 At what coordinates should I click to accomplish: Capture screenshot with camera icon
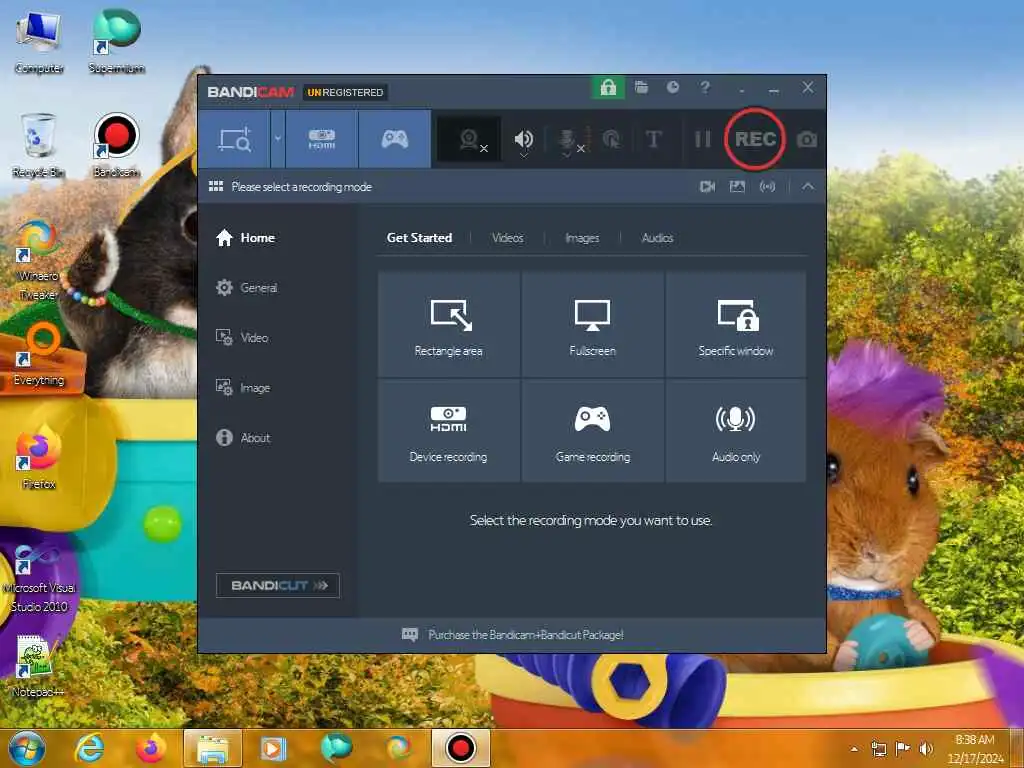coord(807,139)
